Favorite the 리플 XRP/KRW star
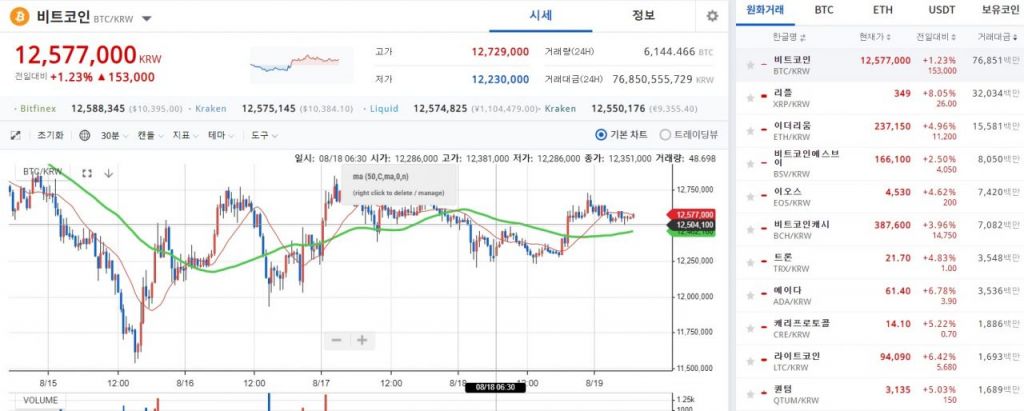1024x411 pixels. 750,98
